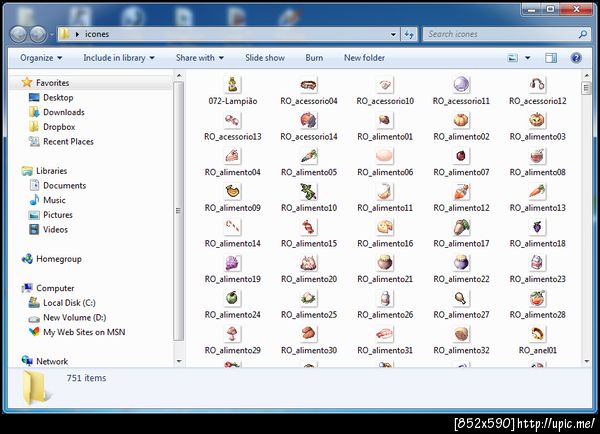This screenshot has width=600, height=434.
Task: Select the RO_alimento16 cheese icon
Action: 385,227
